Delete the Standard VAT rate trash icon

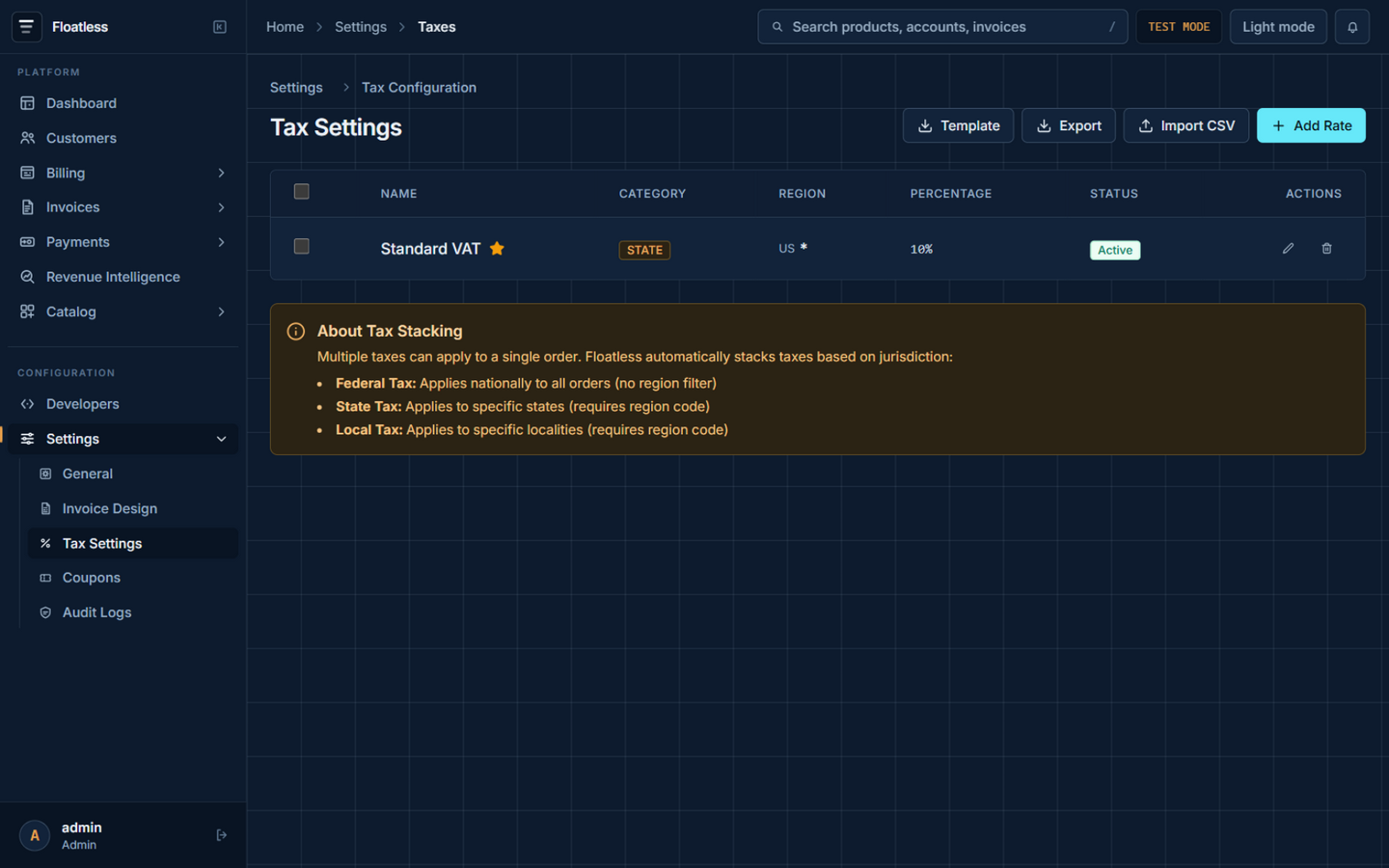tap(1326, 249)
